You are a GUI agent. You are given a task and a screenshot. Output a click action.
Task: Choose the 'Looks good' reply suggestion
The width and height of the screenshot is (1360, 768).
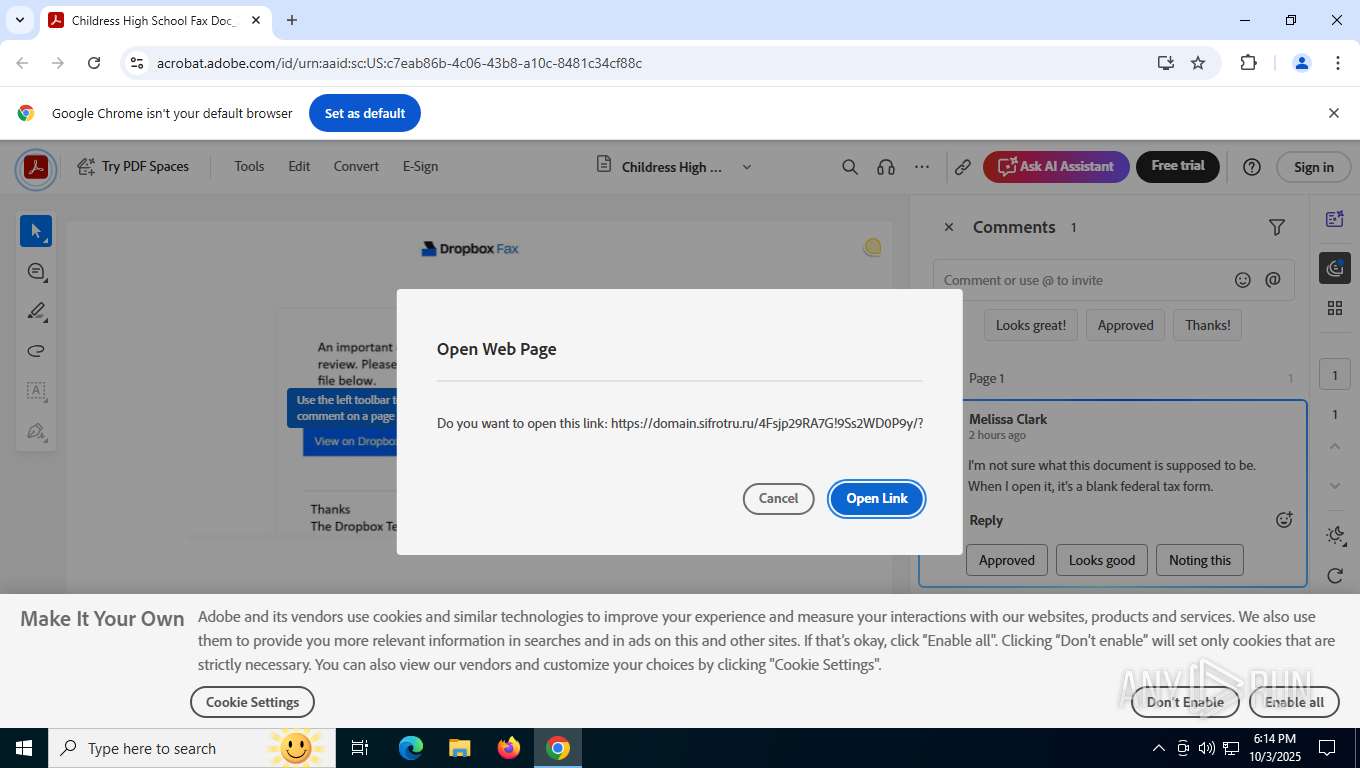pyautogui.click(x=1102, y=560)
